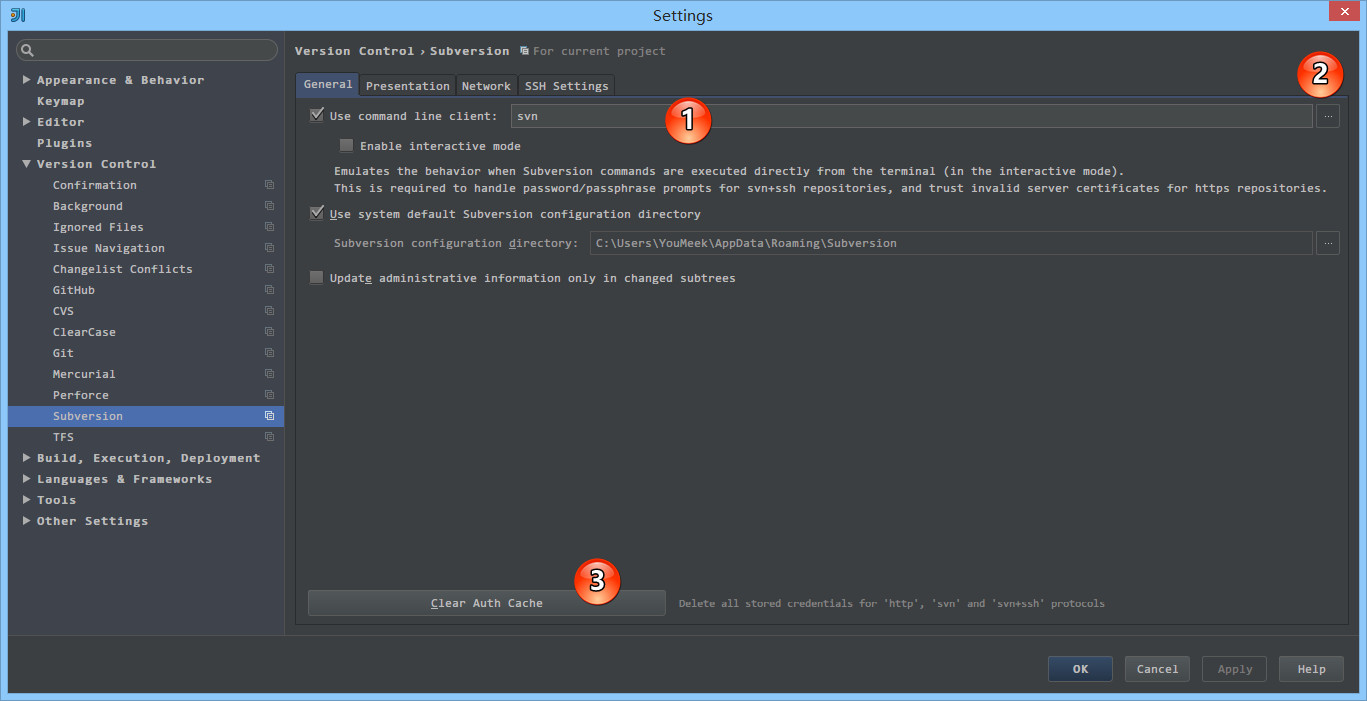Click the project-level icon next to Confirmation

(269, 185)
